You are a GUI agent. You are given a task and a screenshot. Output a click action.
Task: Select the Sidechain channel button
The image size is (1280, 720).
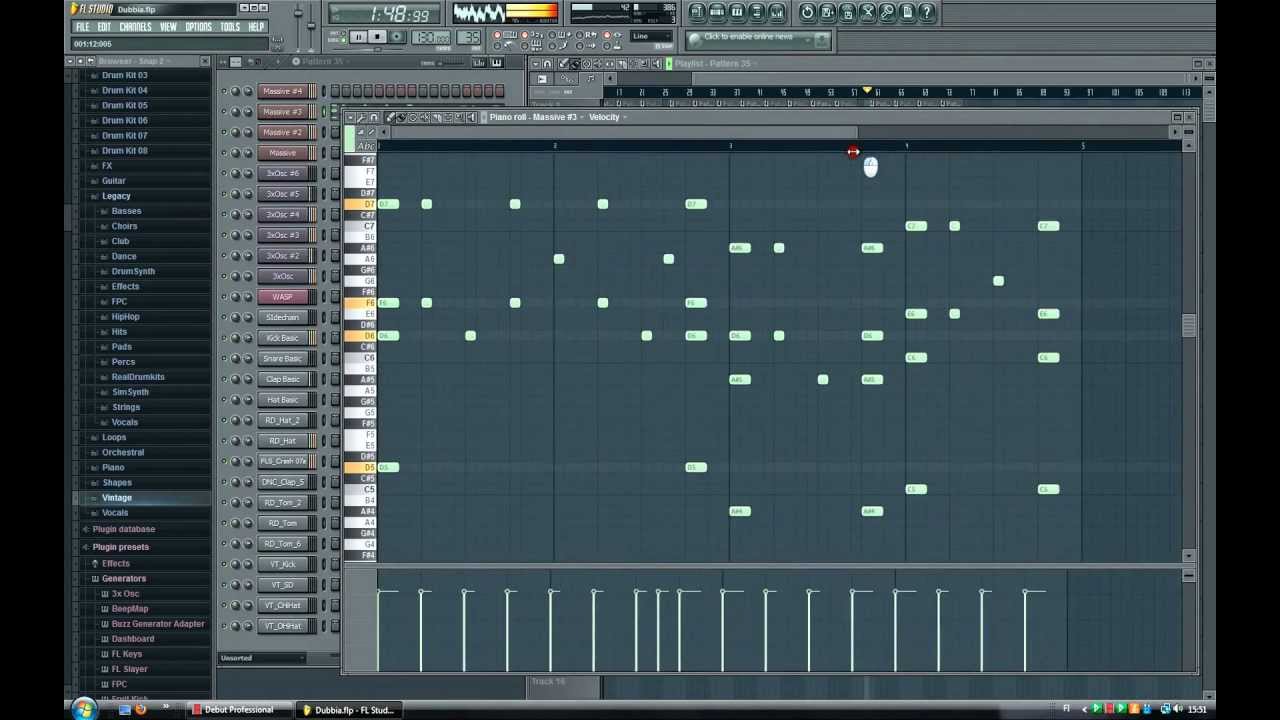pos(283,317)
